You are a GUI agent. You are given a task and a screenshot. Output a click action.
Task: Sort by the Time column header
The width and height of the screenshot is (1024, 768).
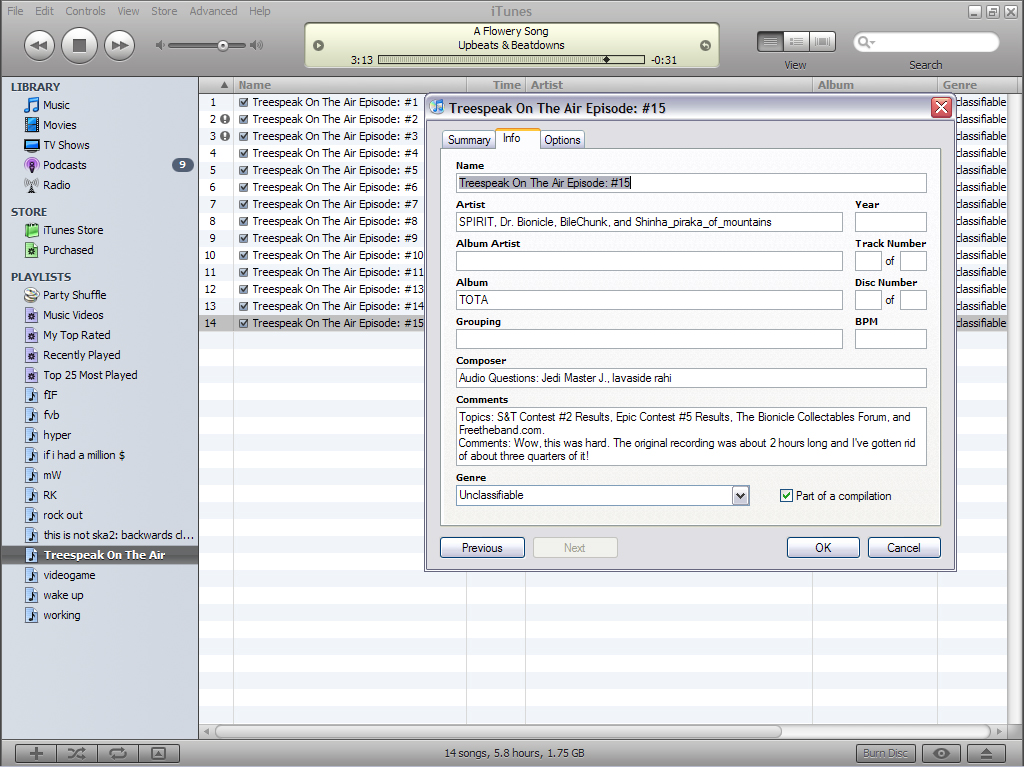[x=496, y=85]
